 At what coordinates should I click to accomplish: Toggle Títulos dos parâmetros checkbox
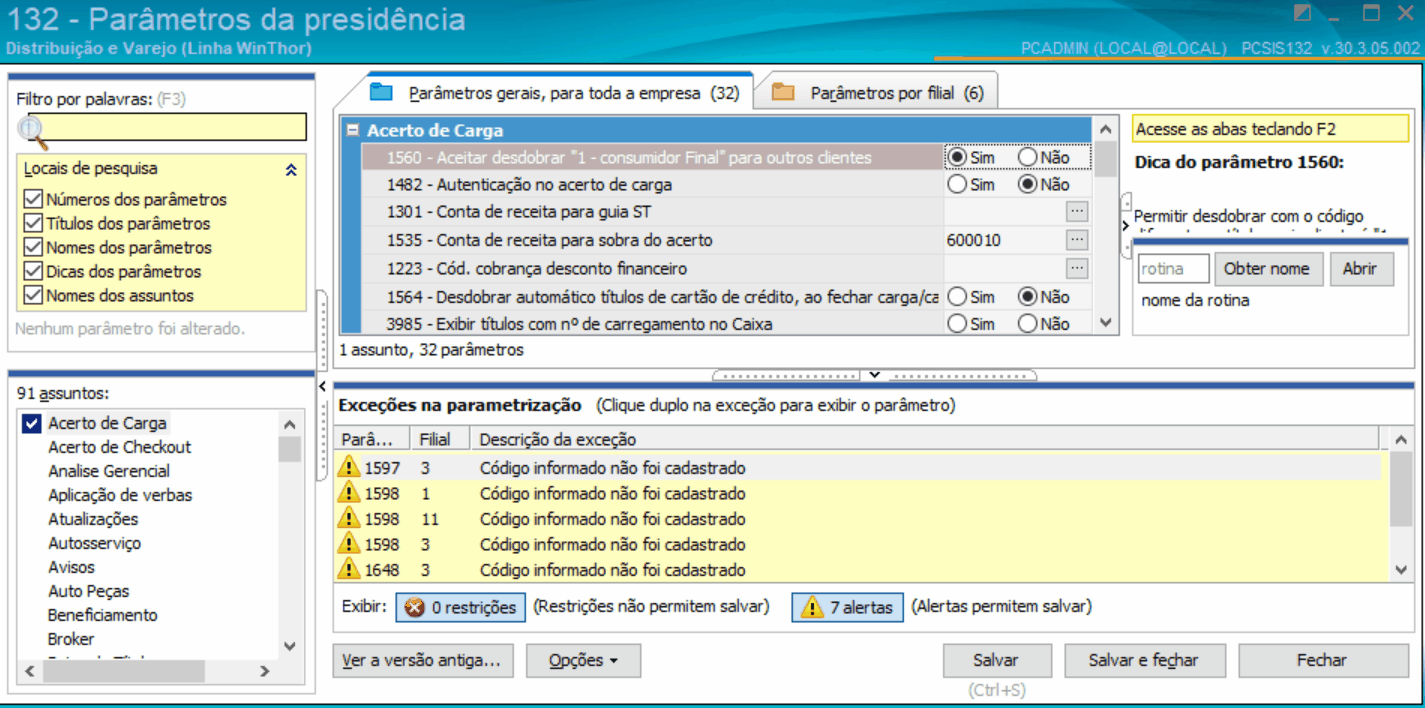[33, 223]
